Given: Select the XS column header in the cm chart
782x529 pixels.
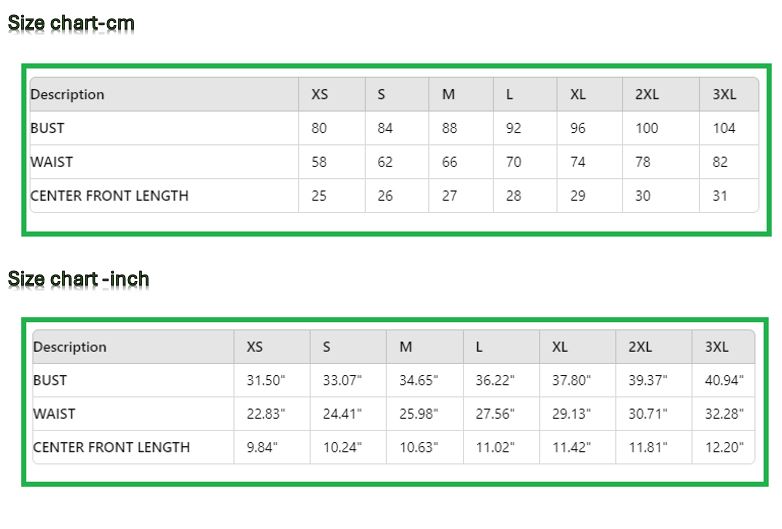Looking at the screenshot, I should click(x=319, y=95).
